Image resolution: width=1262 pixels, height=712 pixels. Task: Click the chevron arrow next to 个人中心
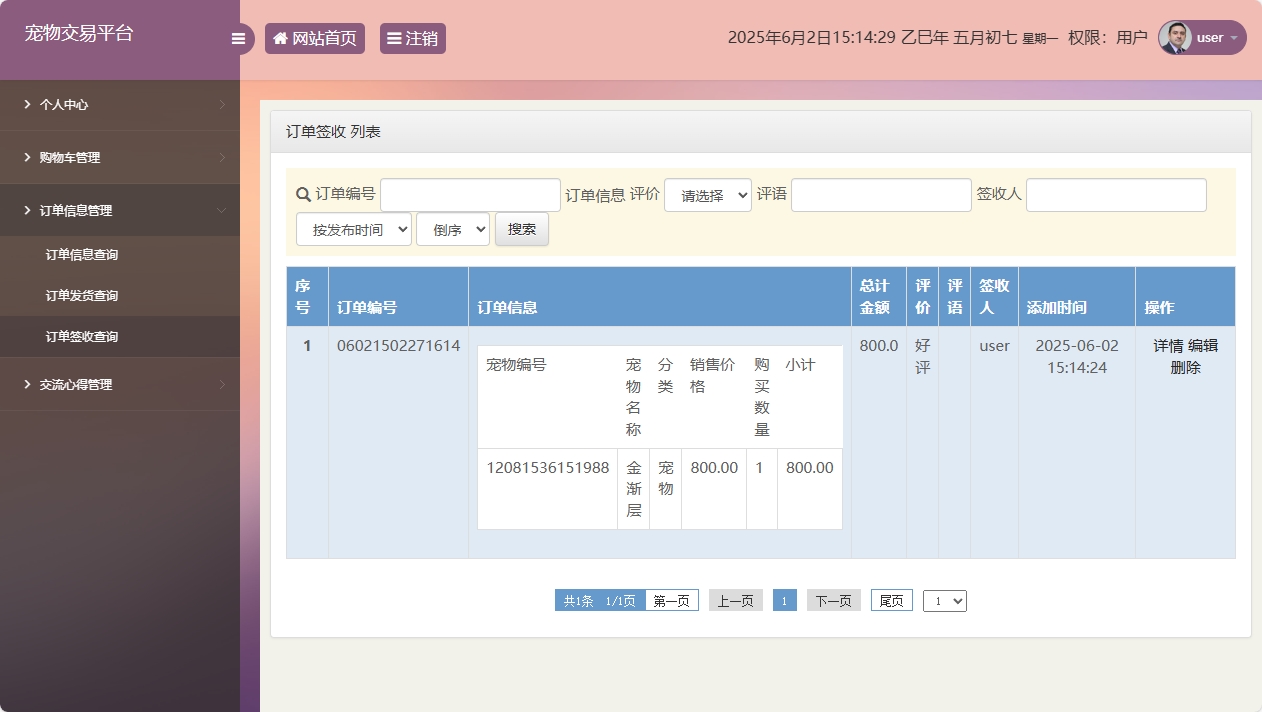click(x=225, y=104)
